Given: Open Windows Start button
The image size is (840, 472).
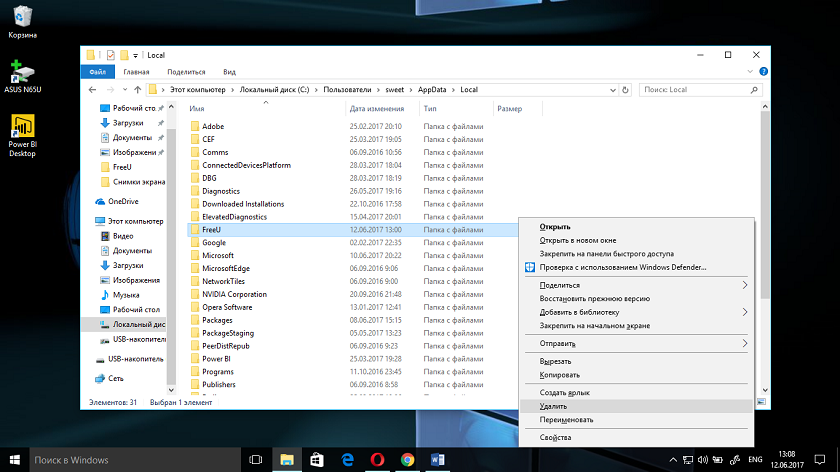Looking at the screenshot, I should tap(14, 460).
